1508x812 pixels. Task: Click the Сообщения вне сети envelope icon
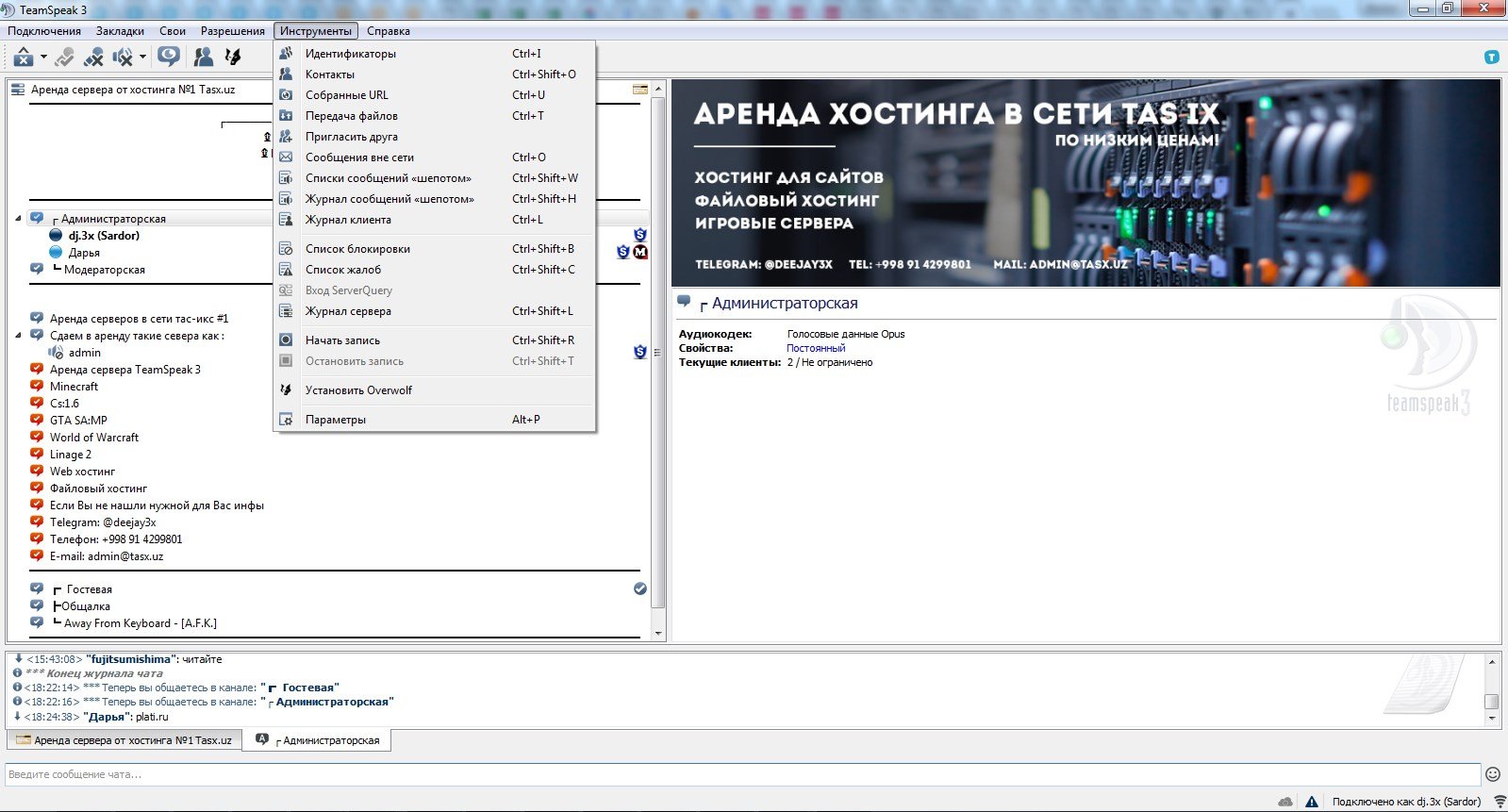[286, 157]
